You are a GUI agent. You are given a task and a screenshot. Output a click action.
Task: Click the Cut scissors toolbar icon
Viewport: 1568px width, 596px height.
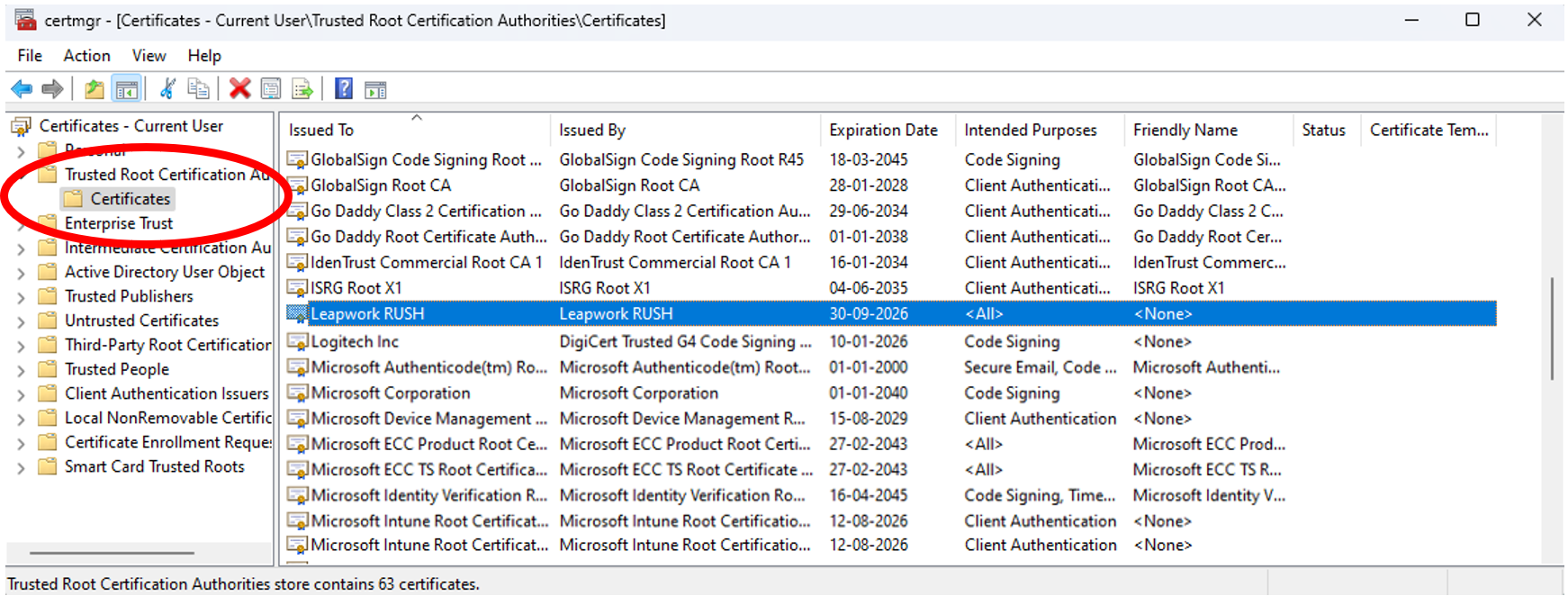point(167,89)
